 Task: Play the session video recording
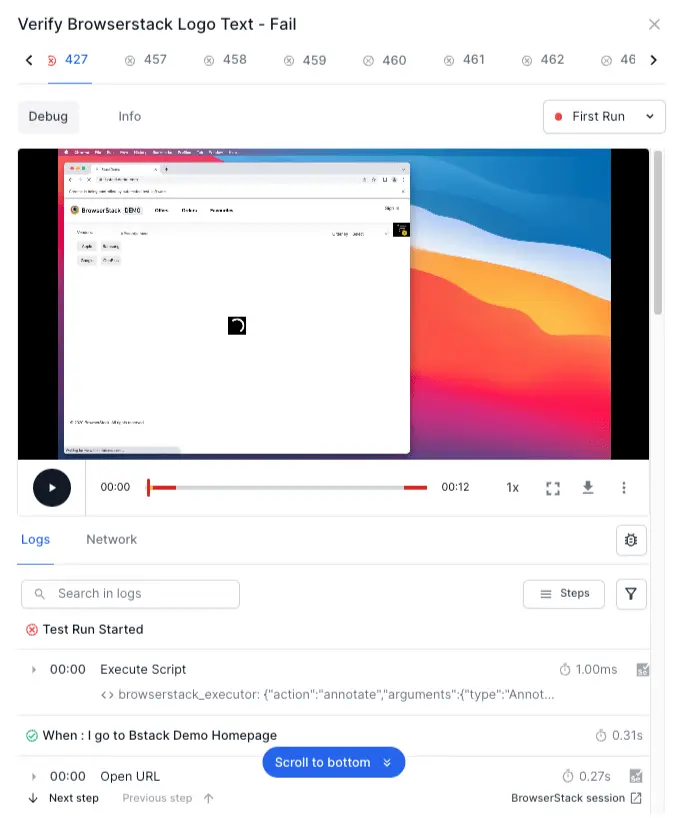(x=52, y=488)
